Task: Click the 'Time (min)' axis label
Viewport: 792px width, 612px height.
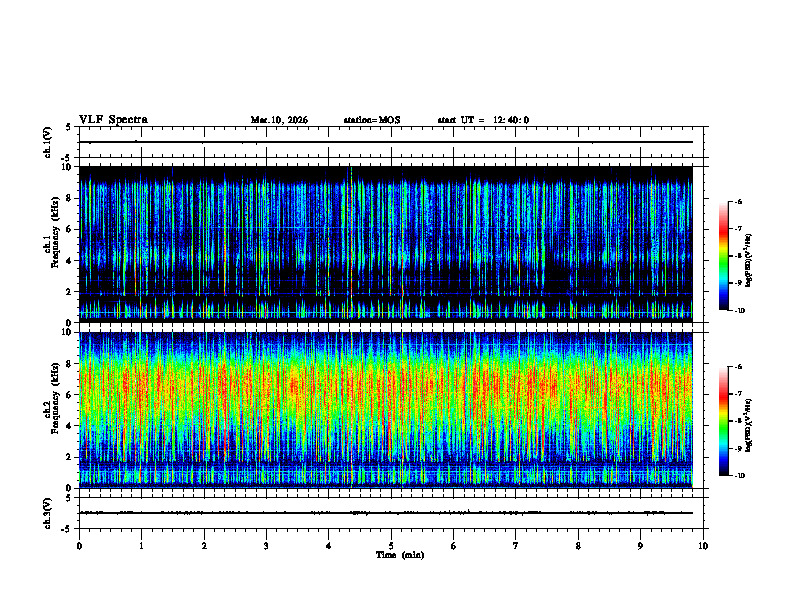Action: pos(400,555)
